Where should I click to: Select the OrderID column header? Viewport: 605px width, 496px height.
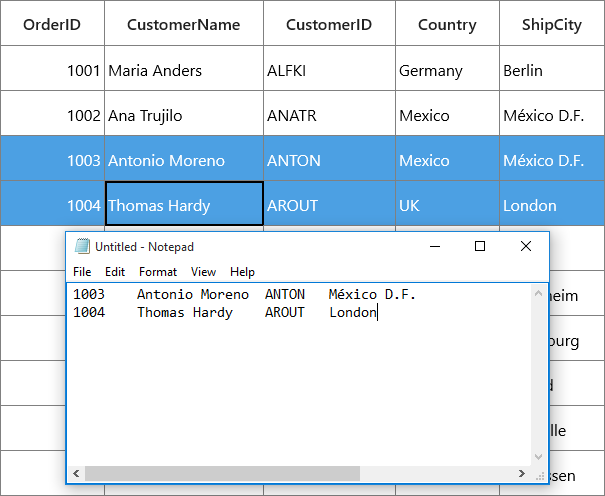[x=52, y=23]
